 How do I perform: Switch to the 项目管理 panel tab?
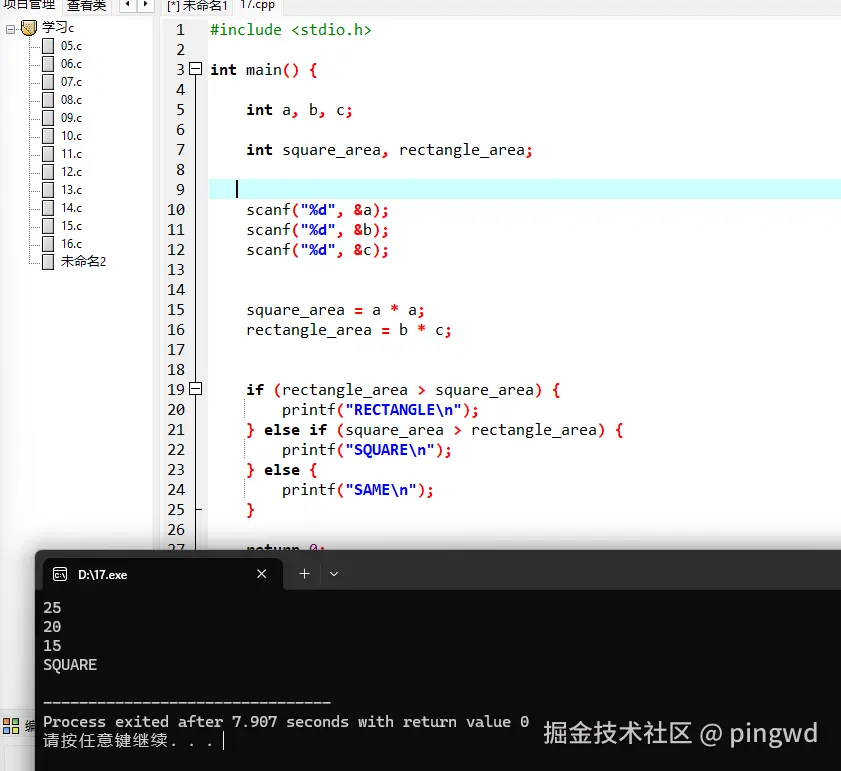[x=29, y=5]
